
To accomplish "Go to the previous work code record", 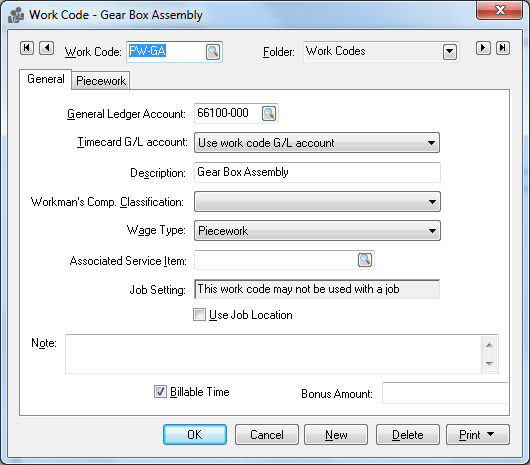I will coord(47,48).
